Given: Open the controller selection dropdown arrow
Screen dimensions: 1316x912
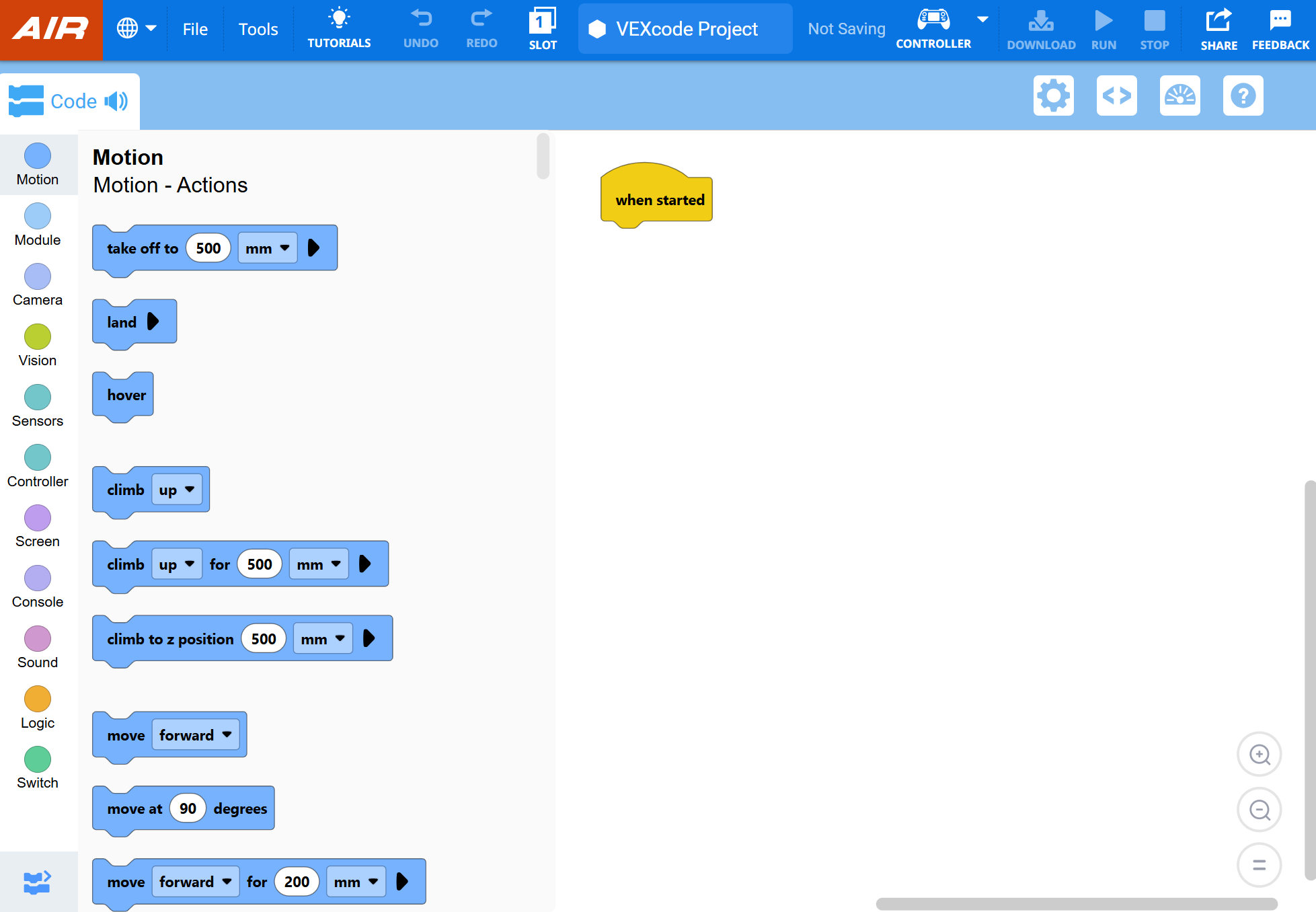Looking at the screenshot, I should (982, 19).
